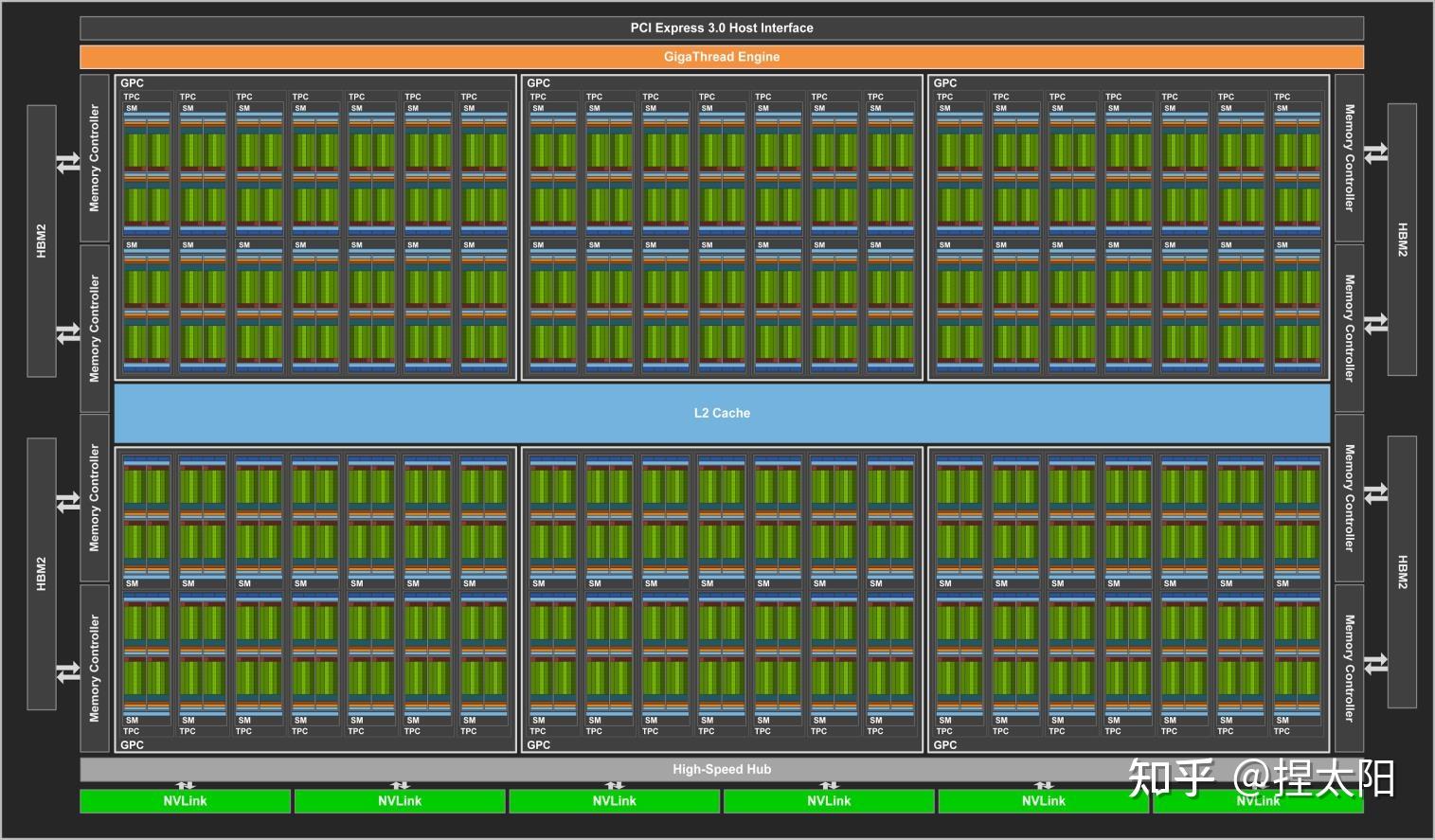Click the fifth NVLink block from left
Image resolution: width=1435 pixels, height=840 pixels.
1044,801
